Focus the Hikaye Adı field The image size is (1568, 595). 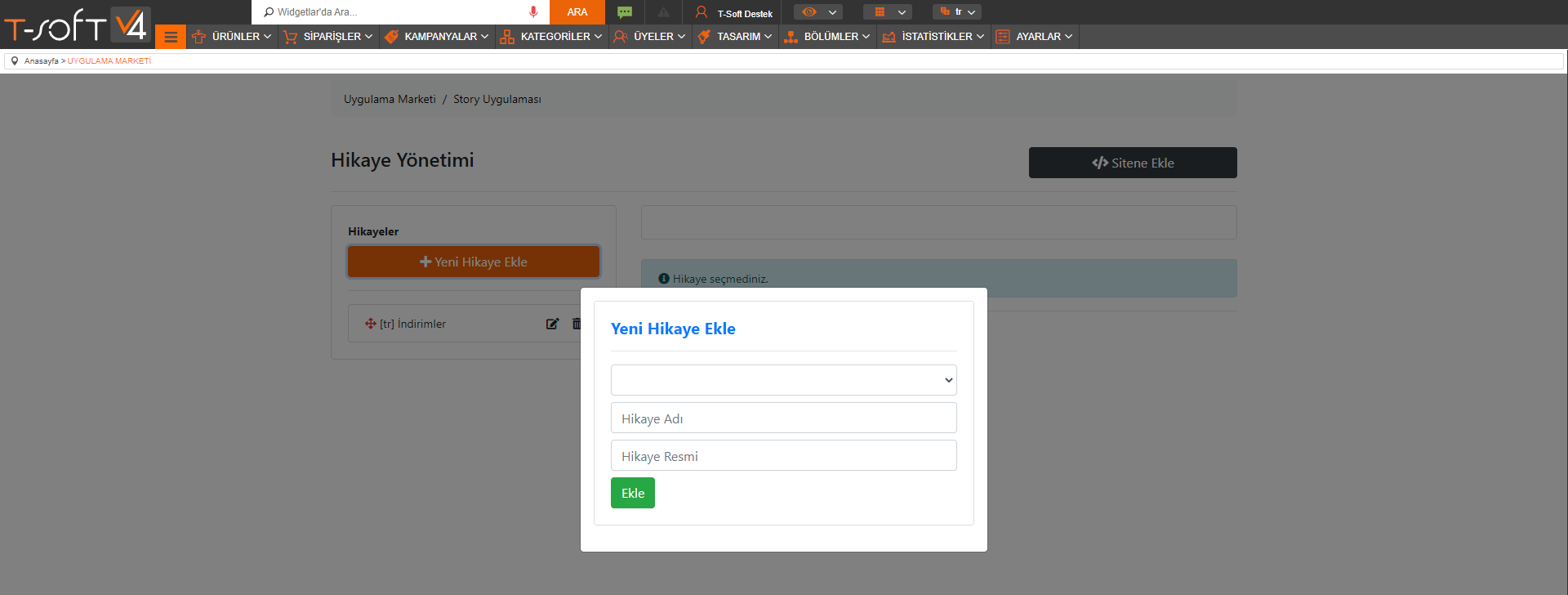tap(784, 418)
